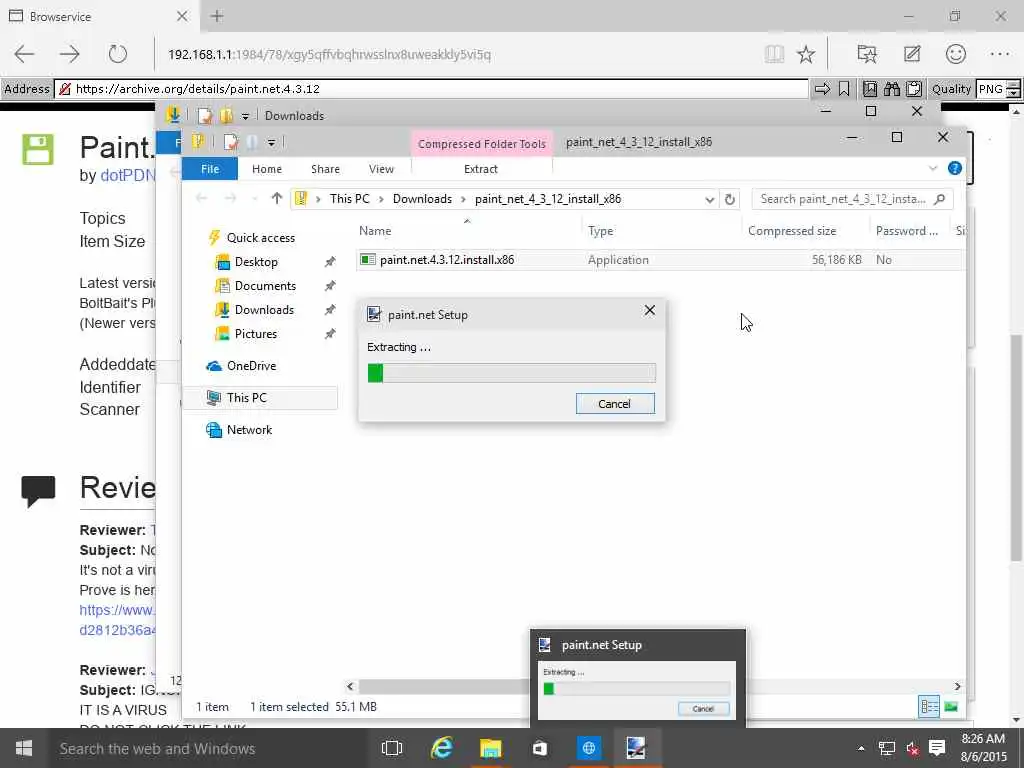Switch to large icons view
This screenshot has width=1024, height=768.
pos(951,707)
